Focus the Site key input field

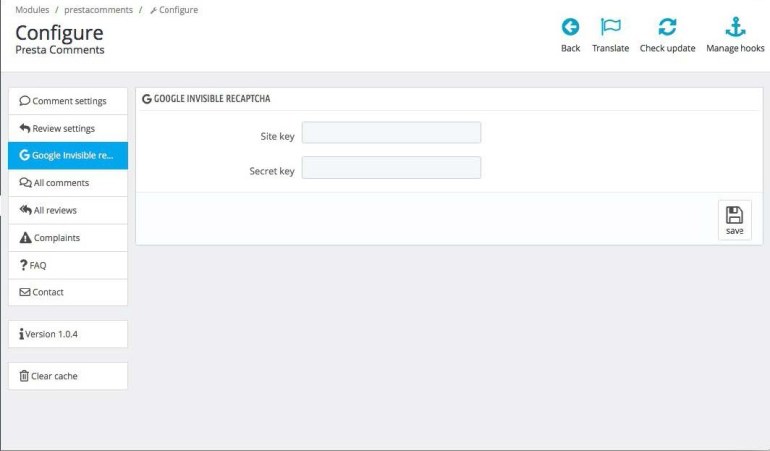tap(391, 133)
